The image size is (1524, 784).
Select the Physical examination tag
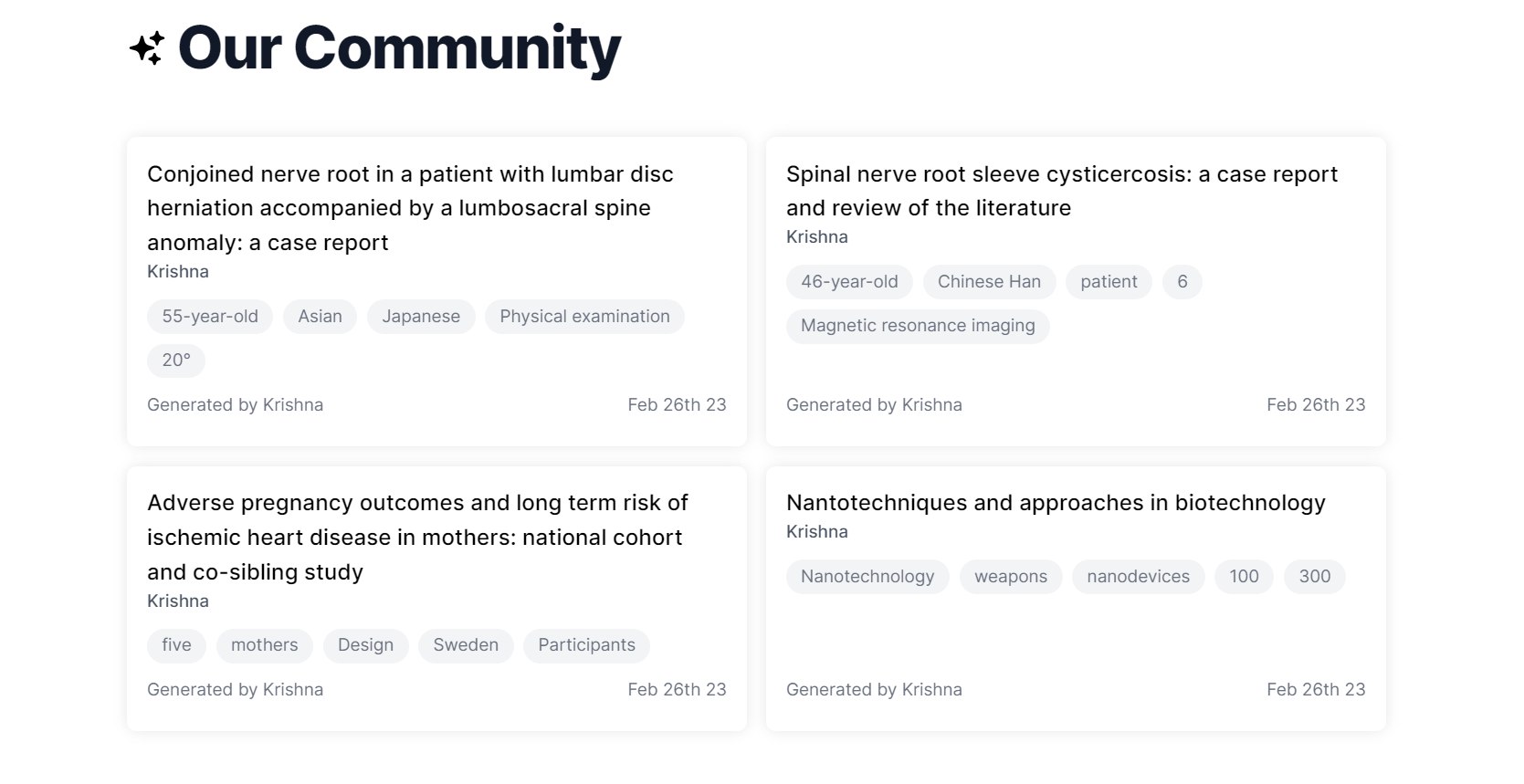[584, 317]
